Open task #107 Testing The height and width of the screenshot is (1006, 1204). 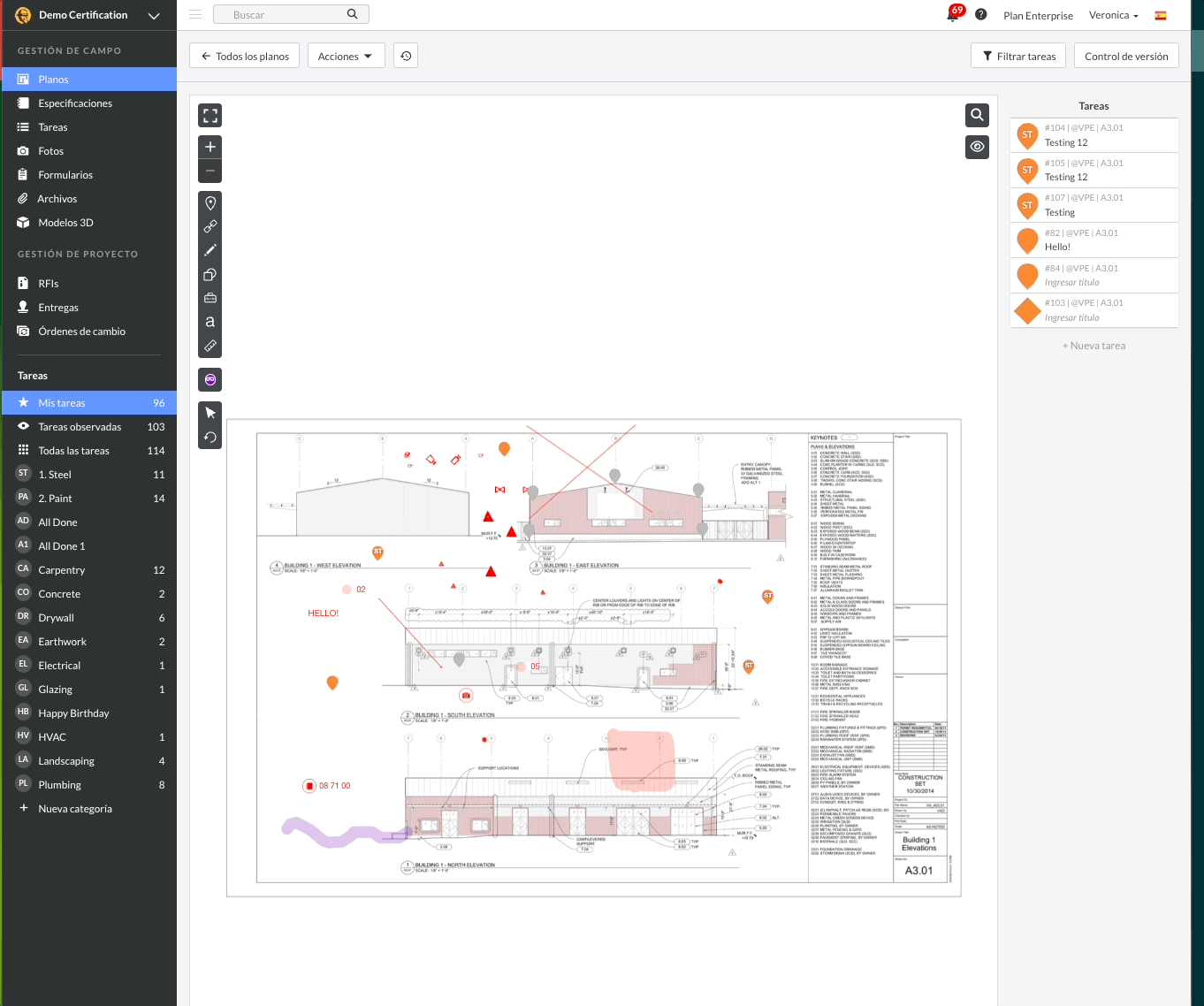click(1094, 205)
